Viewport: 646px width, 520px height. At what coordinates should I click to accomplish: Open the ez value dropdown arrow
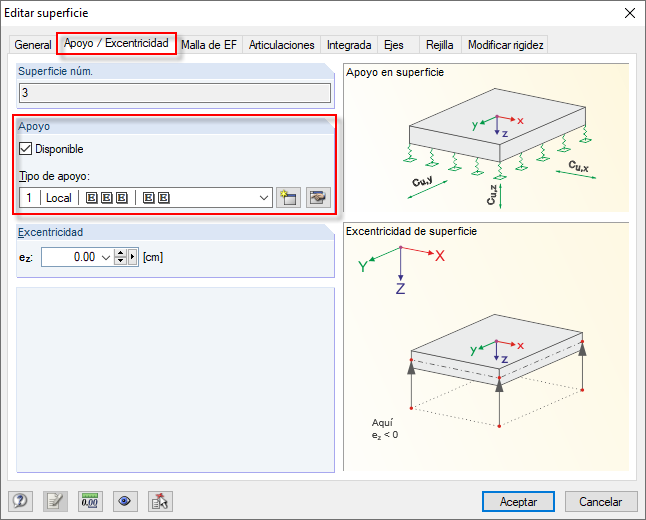tap(106, 258)
